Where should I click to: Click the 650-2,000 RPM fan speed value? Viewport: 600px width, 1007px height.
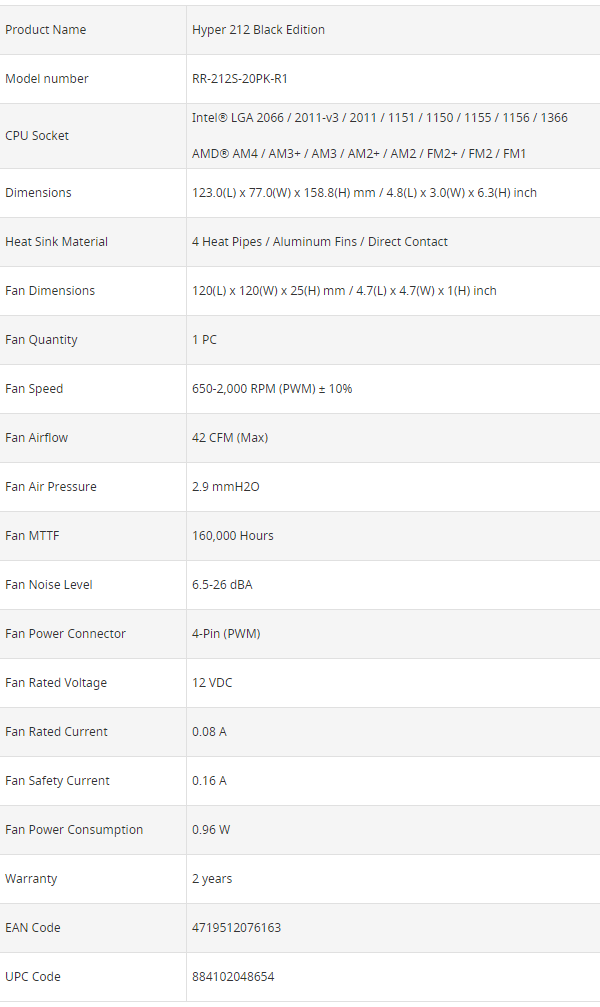(x=272, y=389)
